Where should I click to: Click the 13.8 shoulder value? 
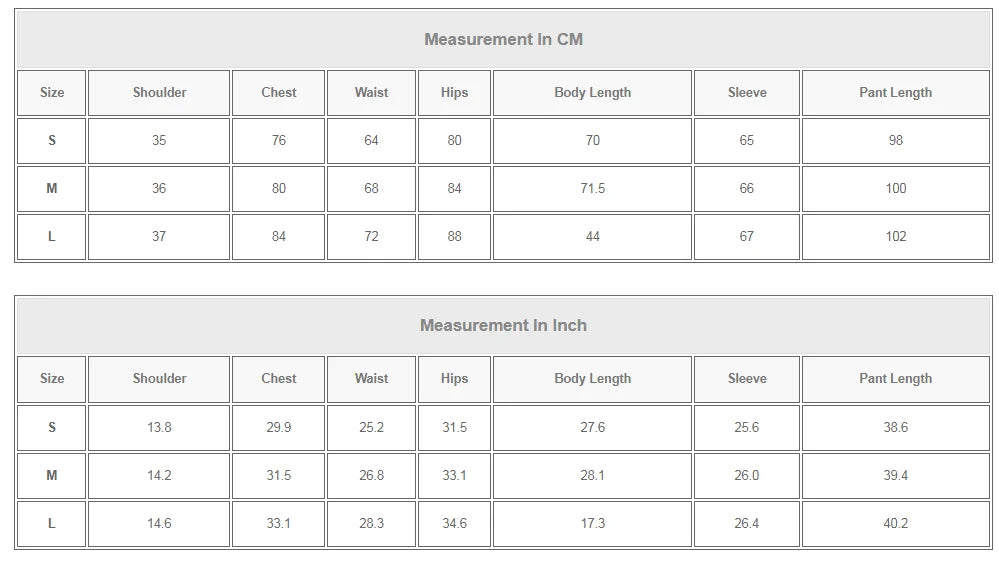pyautogui.click(x=159, y=428)
